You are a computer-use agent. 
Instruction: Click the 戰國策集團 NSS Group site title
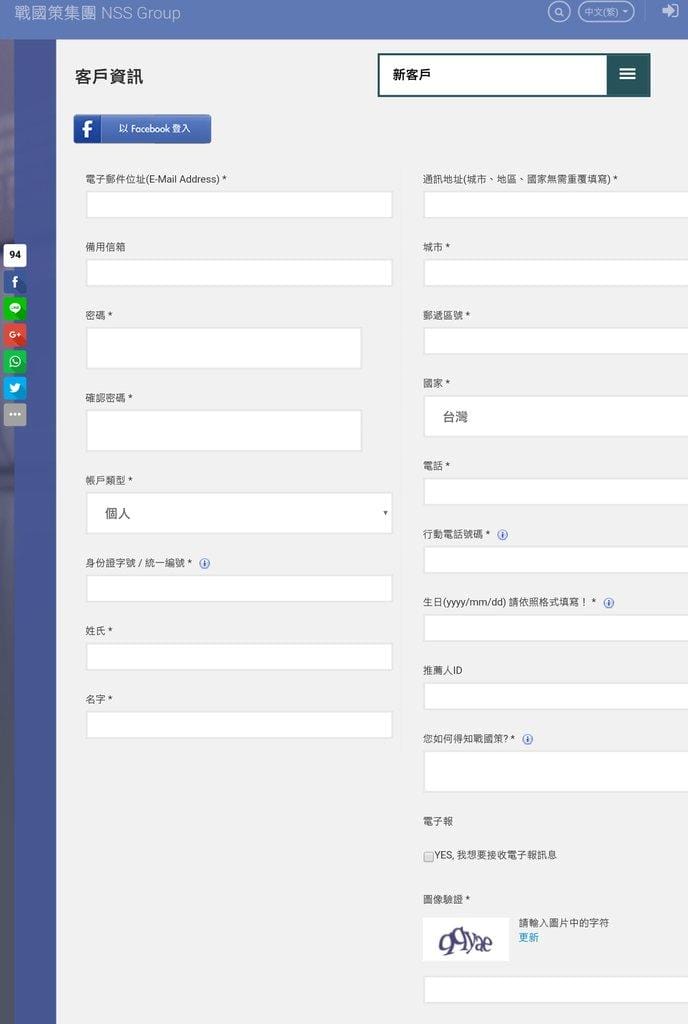(97, 12)
